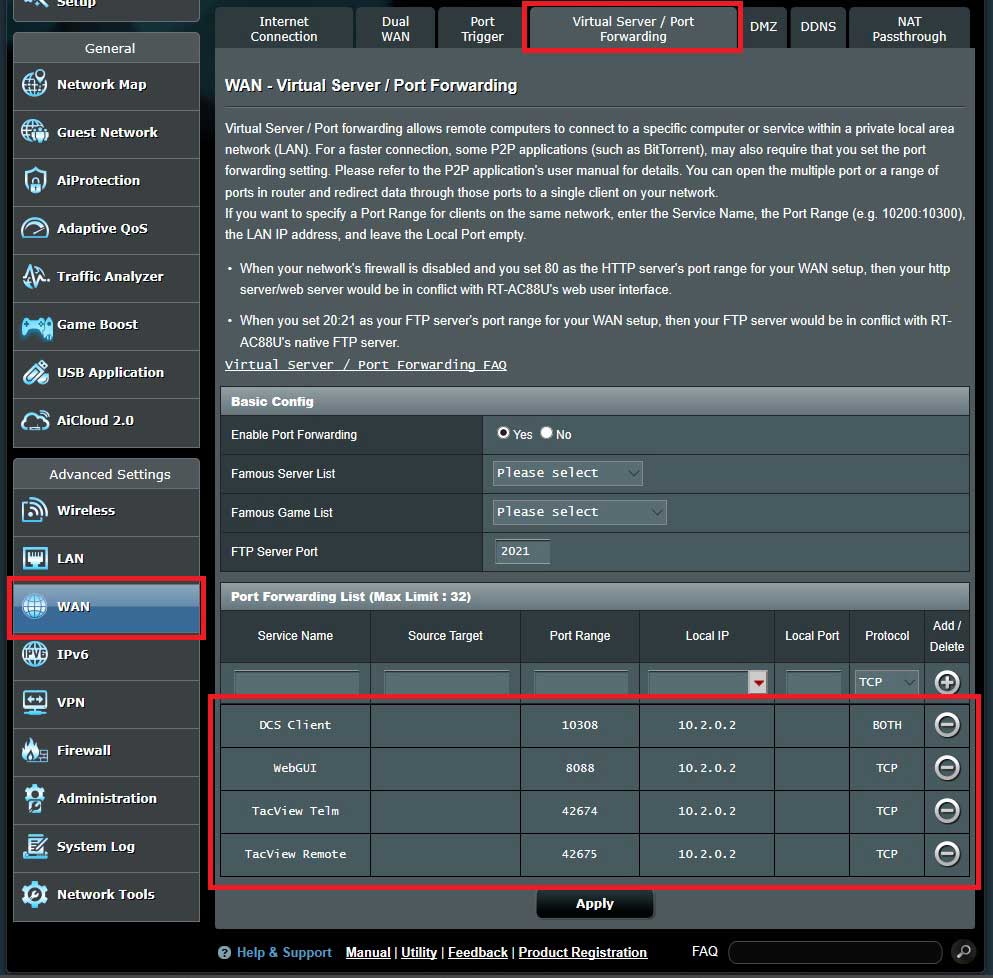Open the Protocol TCP dropdown
Viewport: 993px width, 978px height.
coord(886,682)
